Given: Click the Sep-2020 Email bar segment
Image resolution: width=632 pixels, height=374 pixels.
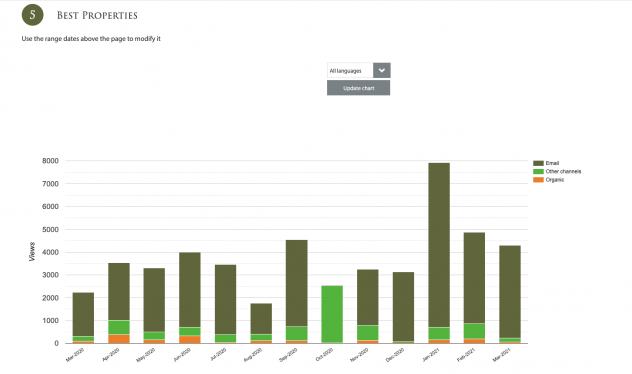Looking at the screenshot, I should (297, 283).
